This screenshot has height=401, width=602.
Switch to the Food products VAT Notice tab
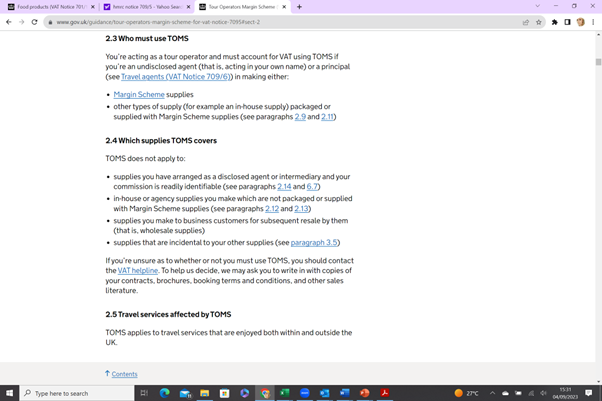click(46, 7)
